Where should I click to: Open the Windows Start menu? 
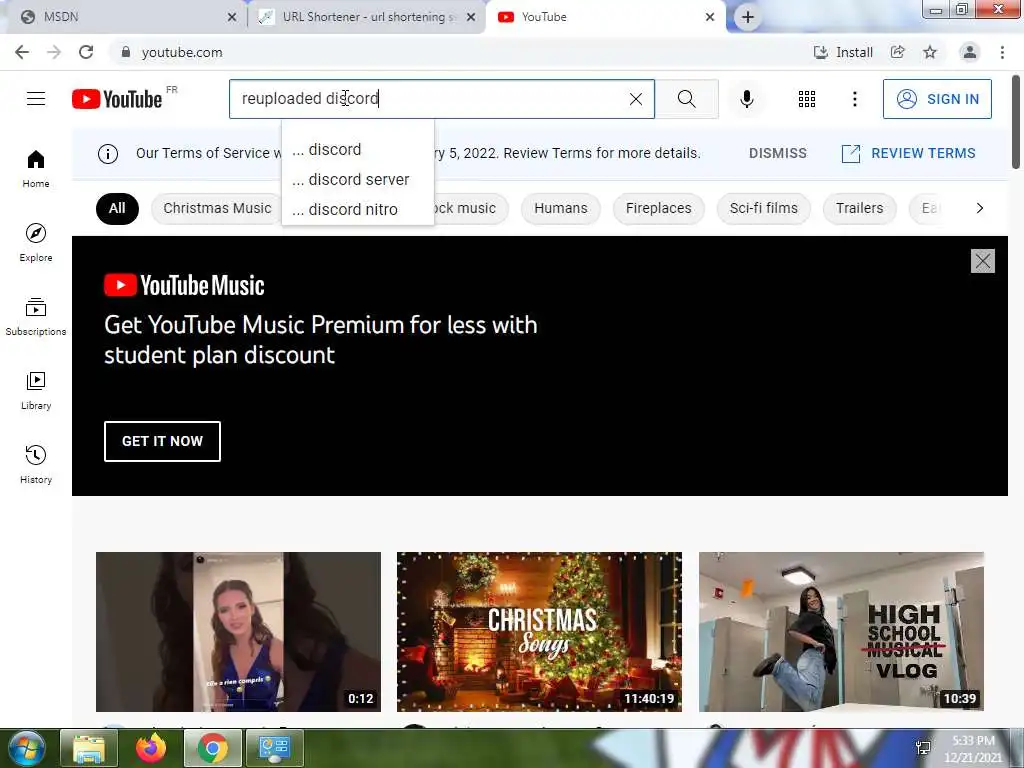[26, 748]
